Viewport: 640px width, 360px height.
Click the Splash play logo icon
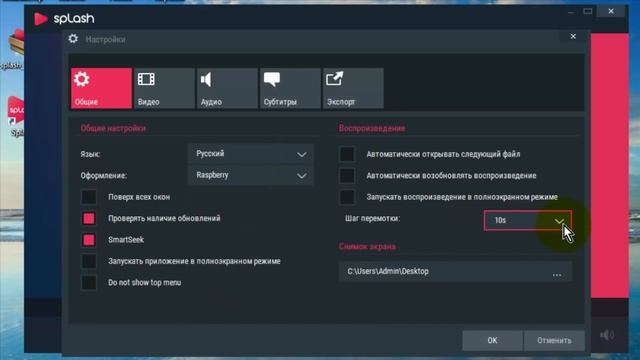pos(40,19)
